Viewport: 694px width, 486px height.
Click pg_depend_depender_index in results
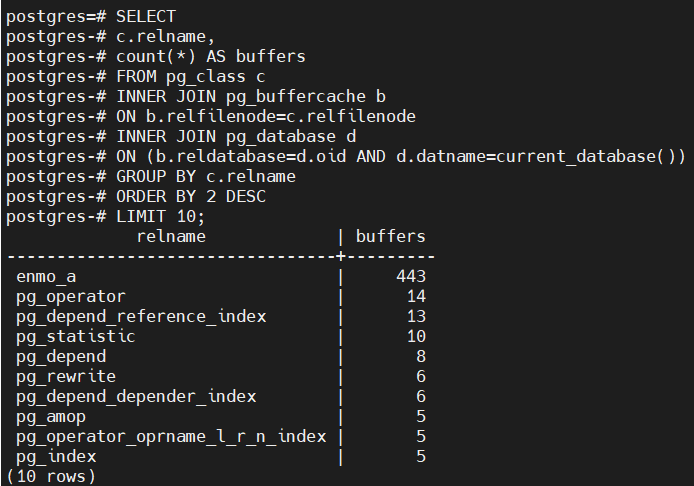[x=136, y=396]
